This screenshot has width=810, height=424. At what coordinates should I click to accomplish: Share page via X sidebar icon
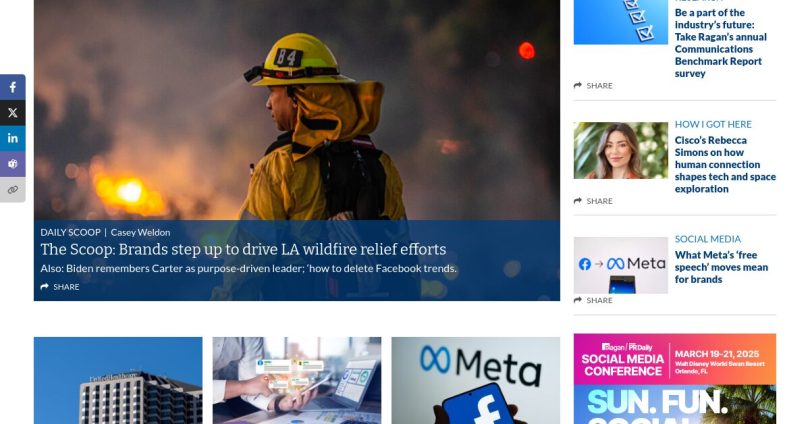pos(12,113)
